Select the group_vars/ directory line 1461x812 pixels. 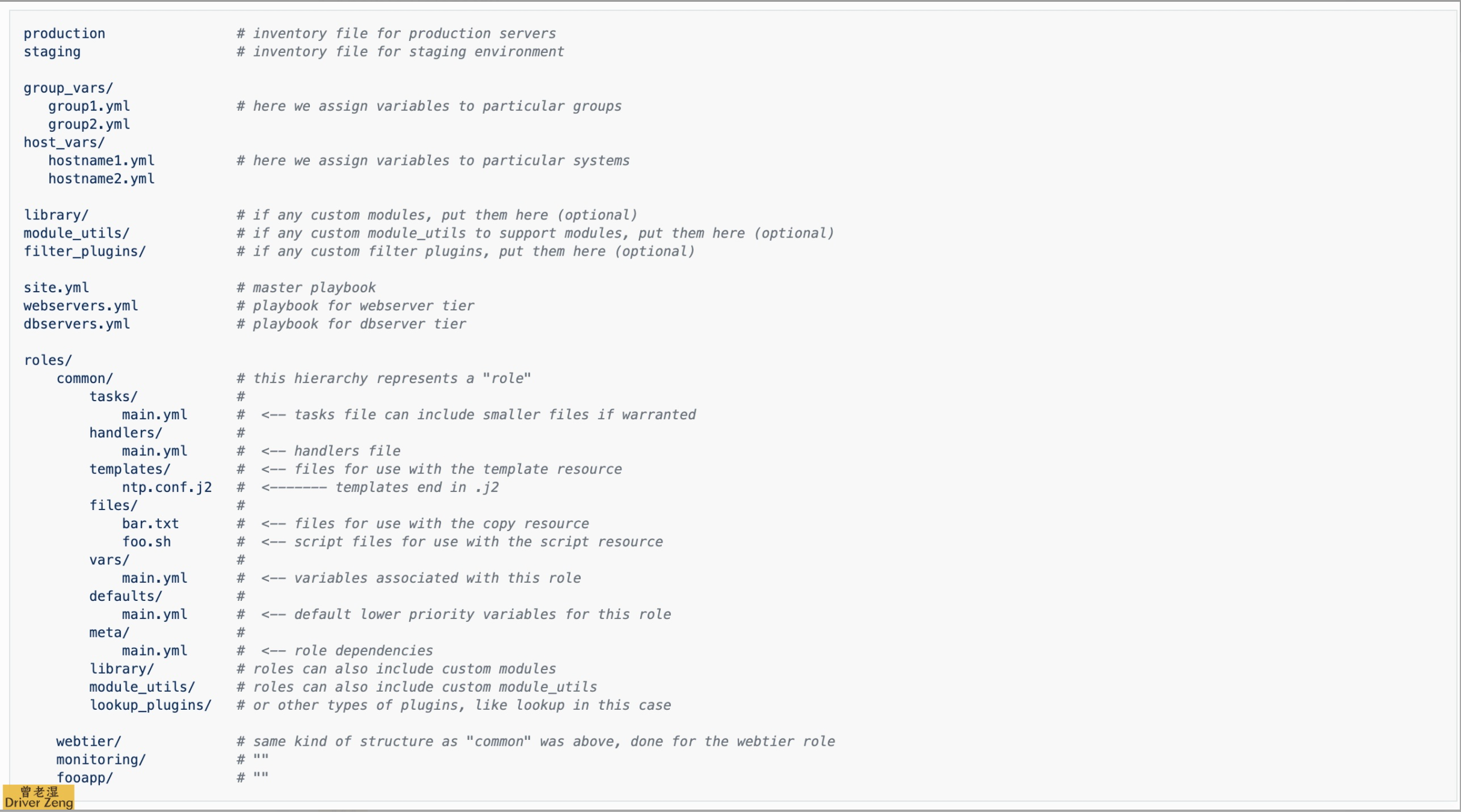pos(68,88)
